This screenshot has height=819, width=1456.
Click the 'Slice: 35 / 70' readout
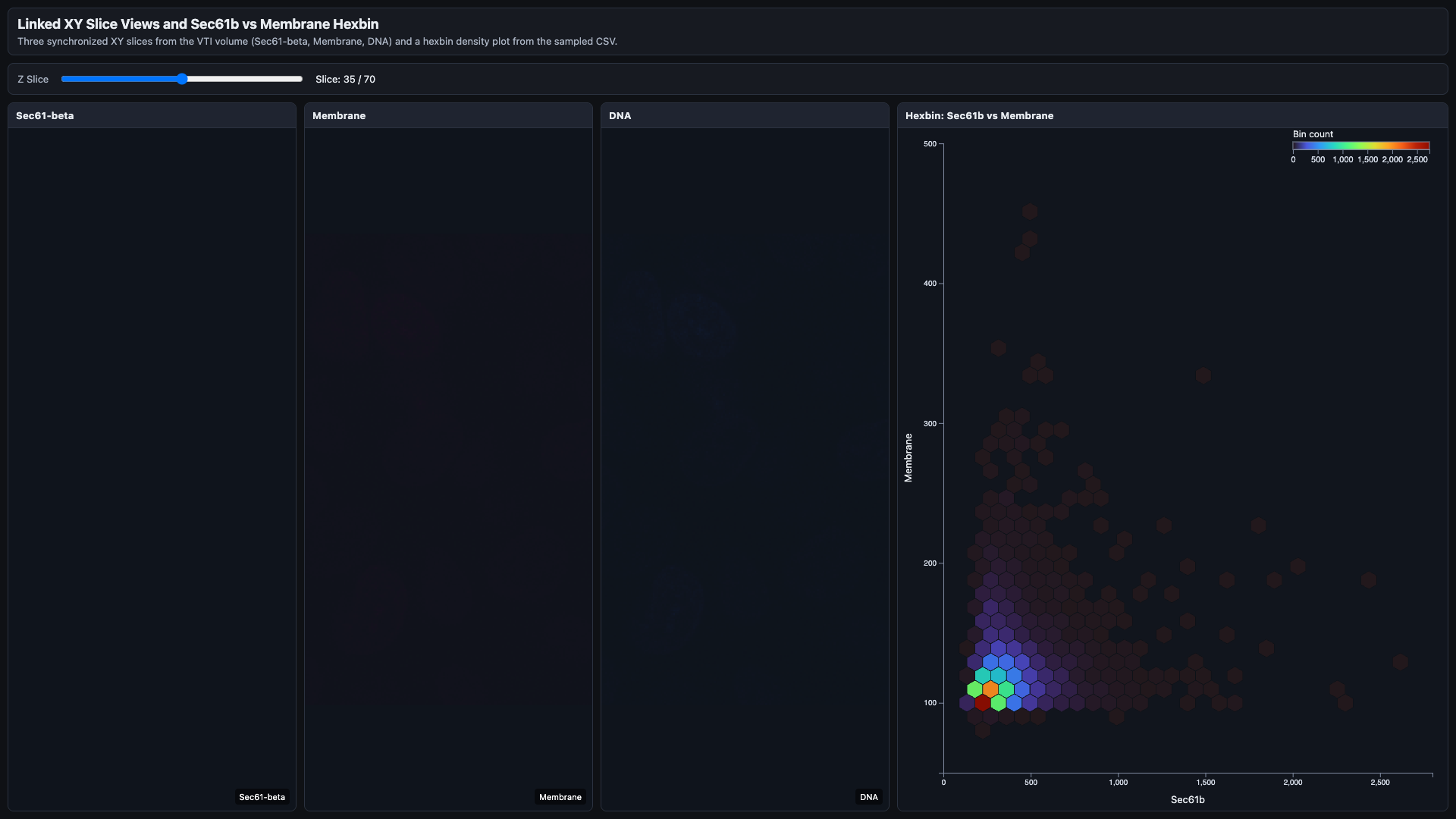click(345, 79)
